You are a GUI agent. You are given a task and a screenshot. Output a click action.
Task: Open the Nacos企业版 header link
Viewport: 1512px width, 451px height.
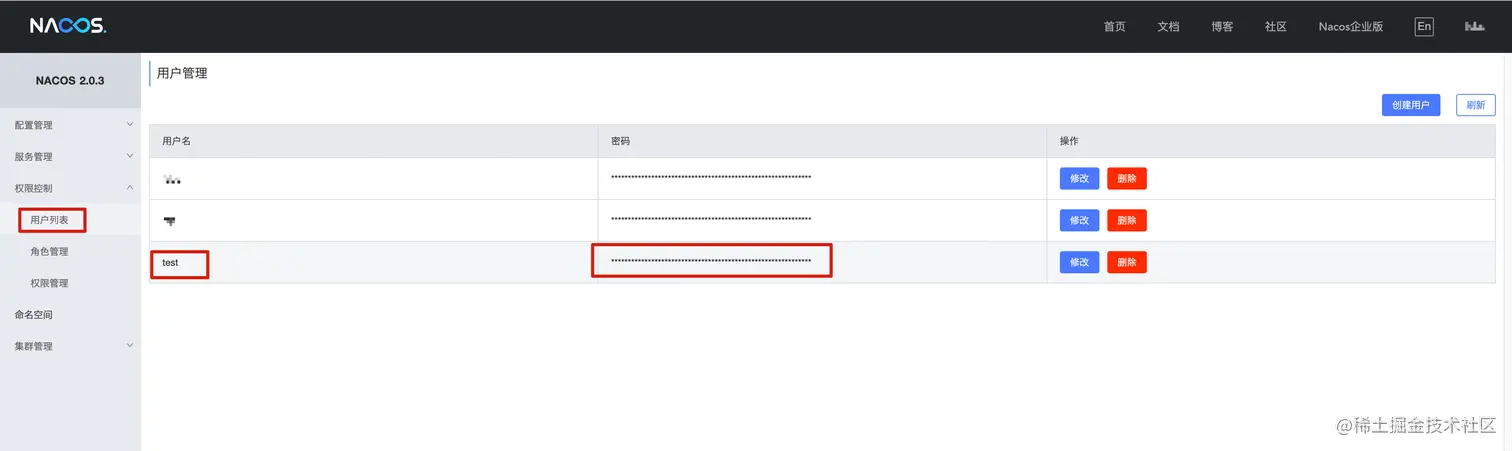(x=1350, y=26)
